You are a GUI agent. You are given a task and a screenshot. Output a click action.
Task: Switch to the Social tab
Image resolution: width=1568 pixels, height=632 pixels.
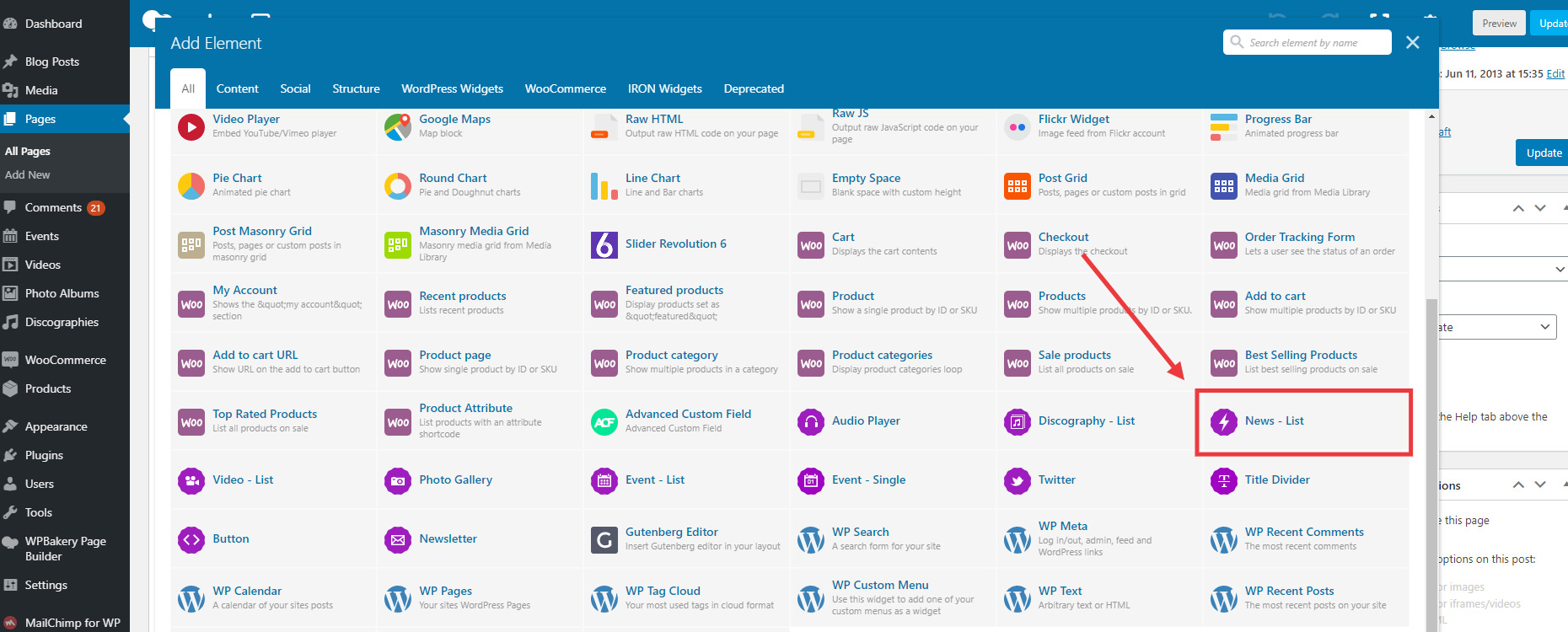click(295, 88)
